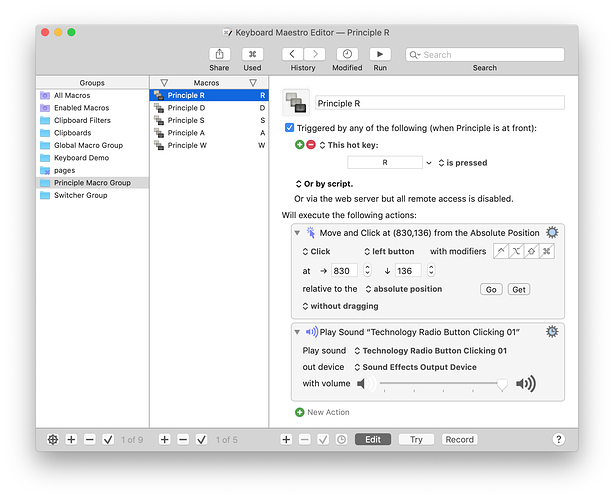615x500 pixels.
Task: Open the left button popup
Action: pyautogui.click(x=389, y=251)
